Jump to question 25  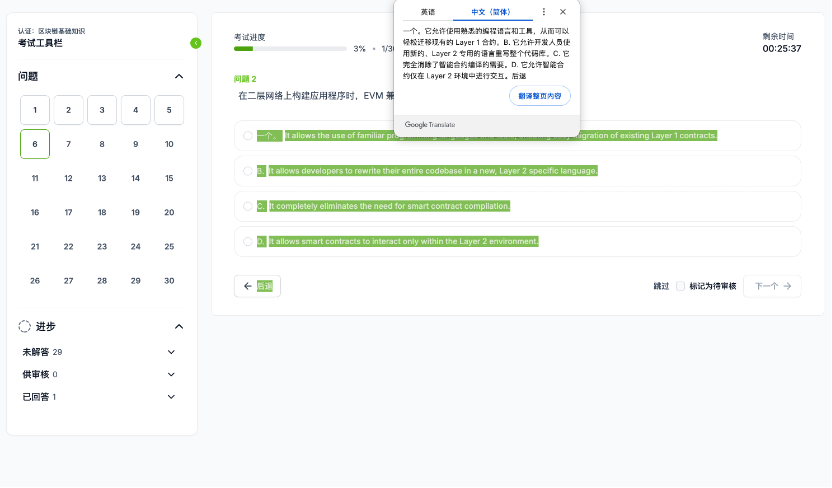(169, 247)
